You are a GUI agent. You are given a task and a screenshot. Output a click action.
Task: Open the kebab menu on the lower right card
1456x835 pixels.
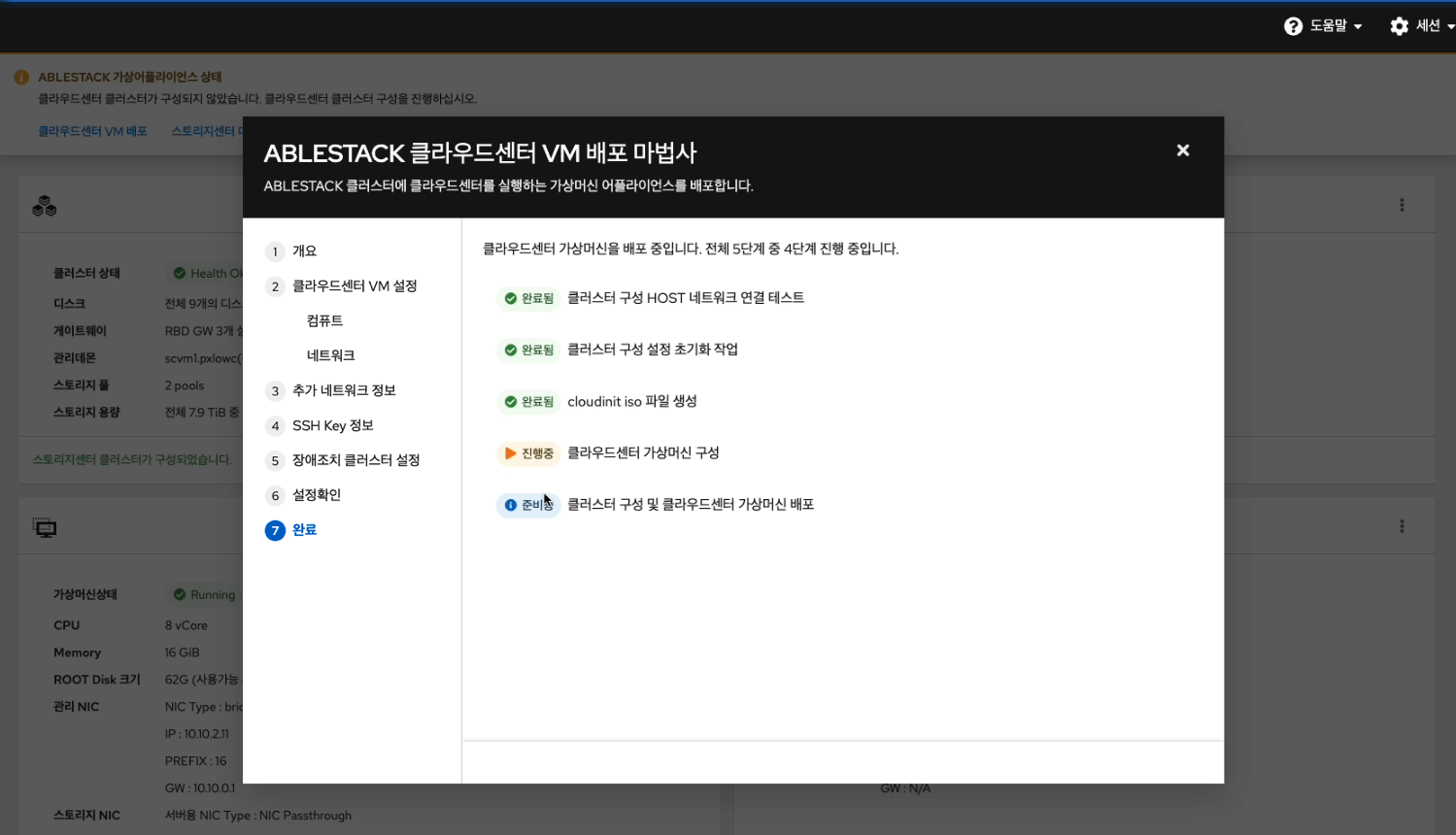[x=1402, y=526]
